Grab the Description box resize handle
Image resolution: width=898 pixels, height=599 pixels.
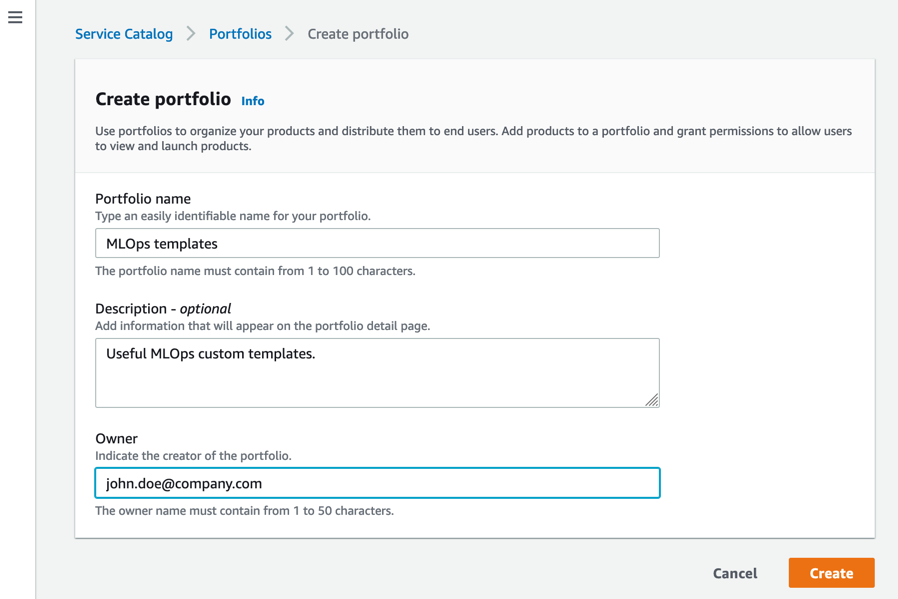point(651,400)
